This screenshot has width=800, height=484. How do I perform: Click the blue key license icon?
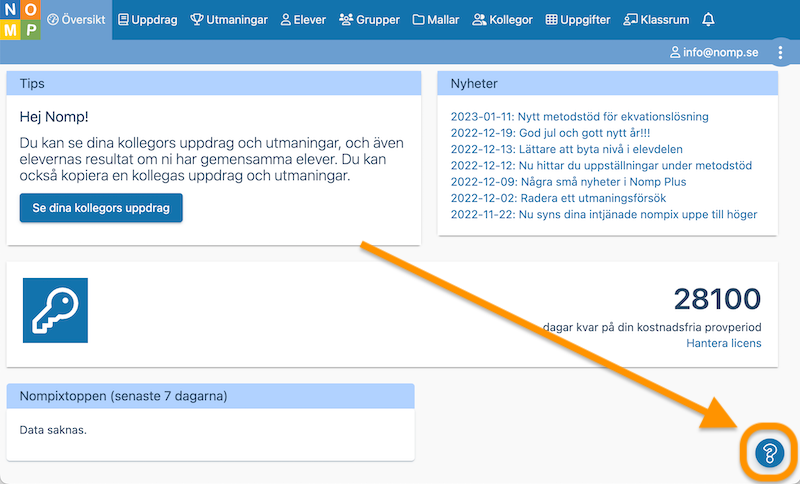tap(55, 311)
